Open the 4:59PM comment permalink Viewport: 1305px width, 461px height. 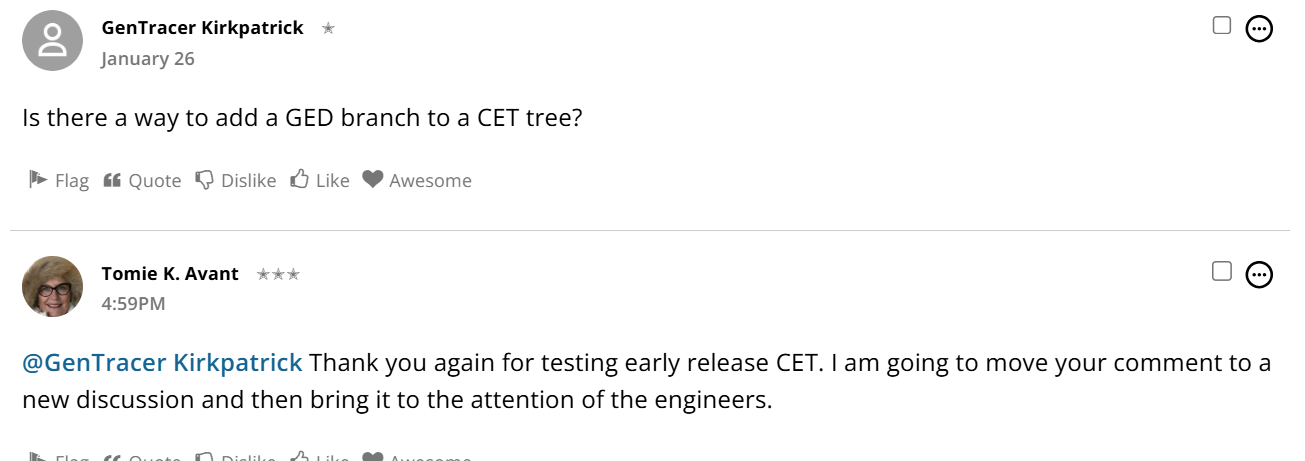pos(133,303)
